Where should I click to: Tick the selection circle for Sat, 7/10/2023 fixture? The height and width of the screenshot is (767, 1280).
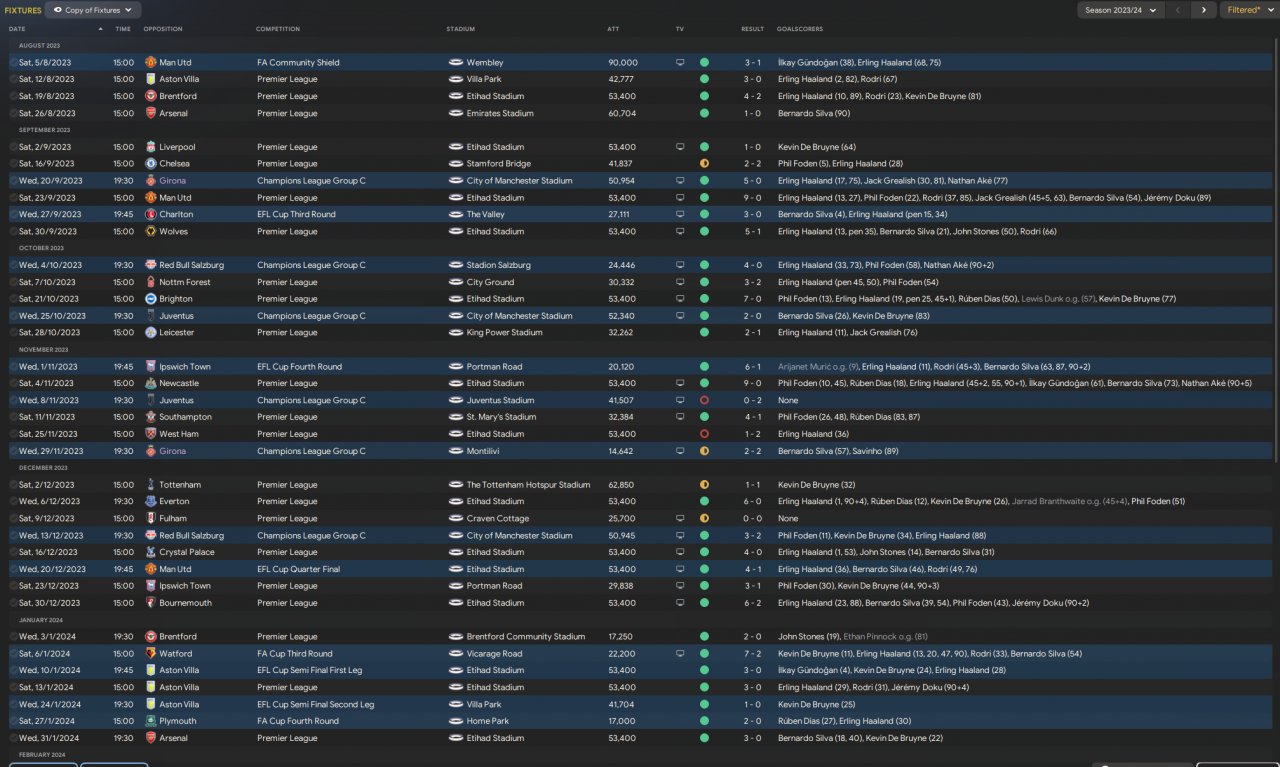13,282
